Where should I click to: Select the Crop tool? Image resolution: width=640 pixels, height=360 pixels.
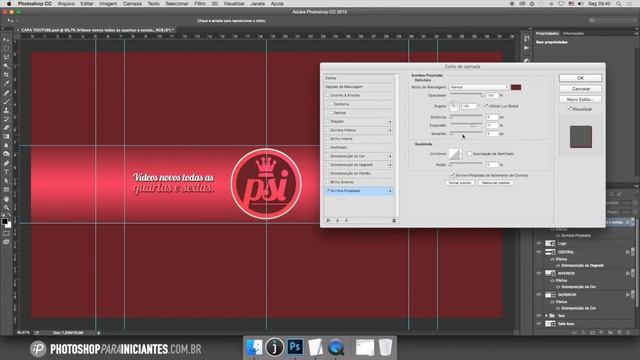[x=6, y=75]
